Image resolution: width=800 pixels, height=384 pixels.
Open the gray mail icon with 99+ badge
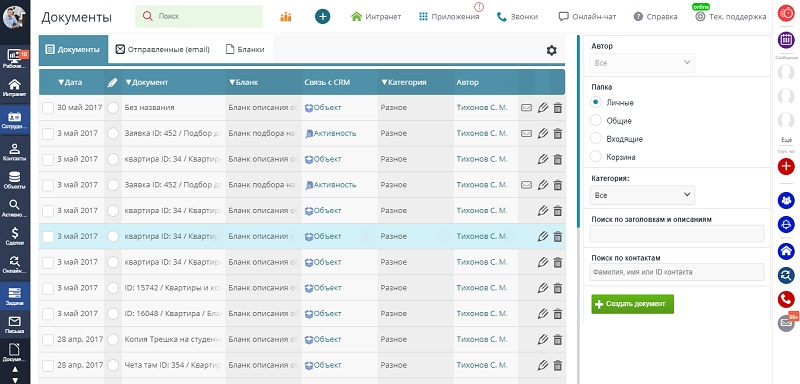pyautogui.click(x=786, y=323)
